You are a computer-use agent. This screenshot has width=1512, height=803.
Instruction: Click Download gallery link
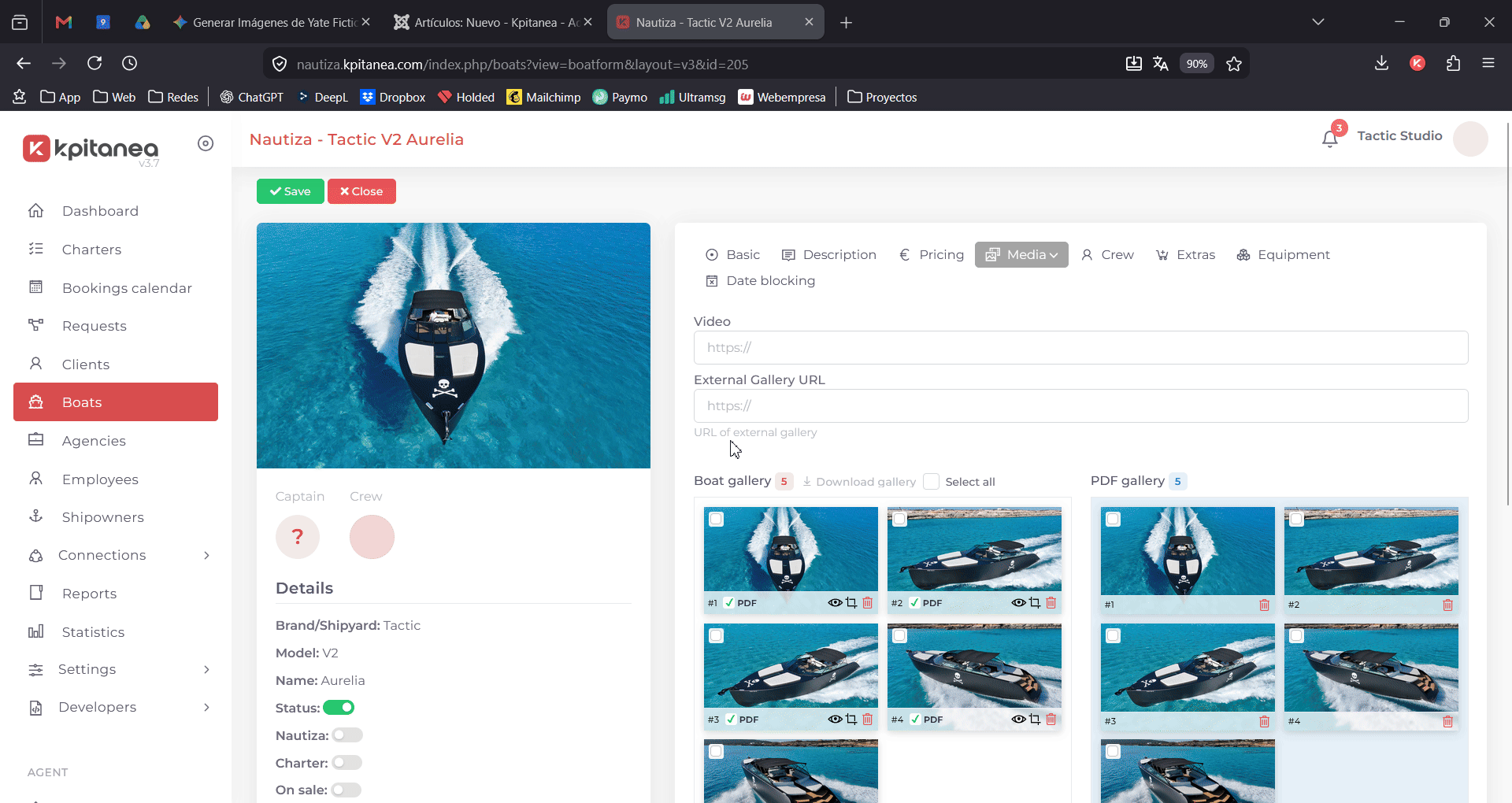tap(859, 482)
